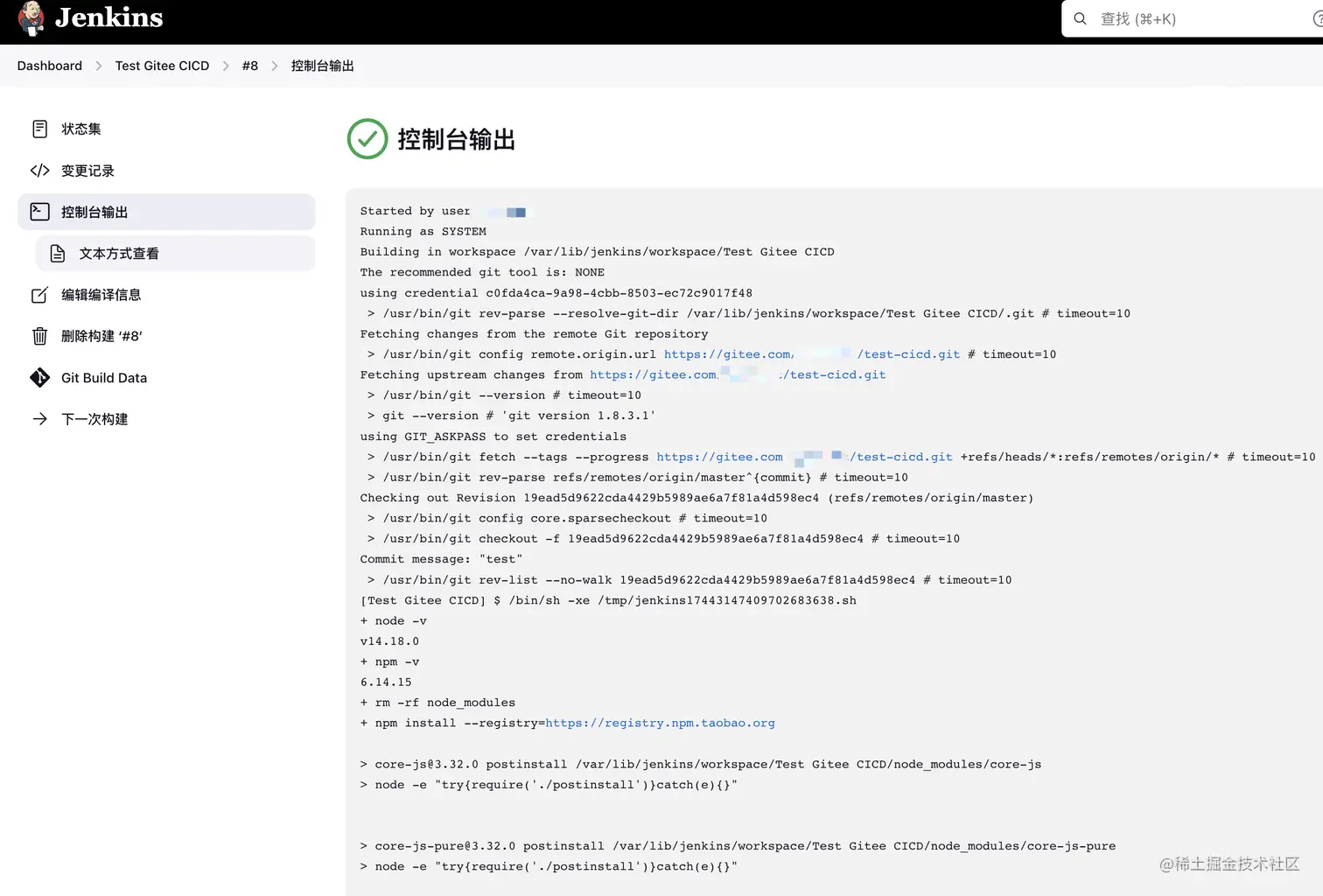Viewport: 1323px width, 896px height.
Task: Open Test Gitee CICD breadcrumb link
Action: pyautogui.click(x=162, y=66)
